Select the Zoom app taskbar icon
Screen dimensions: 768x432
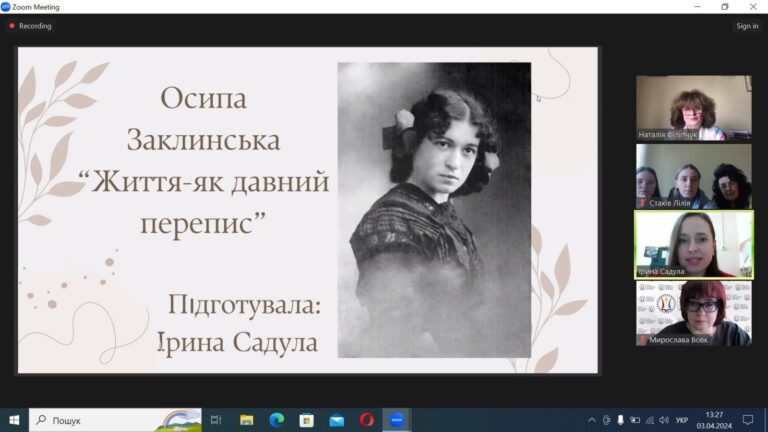coord(396,420)
